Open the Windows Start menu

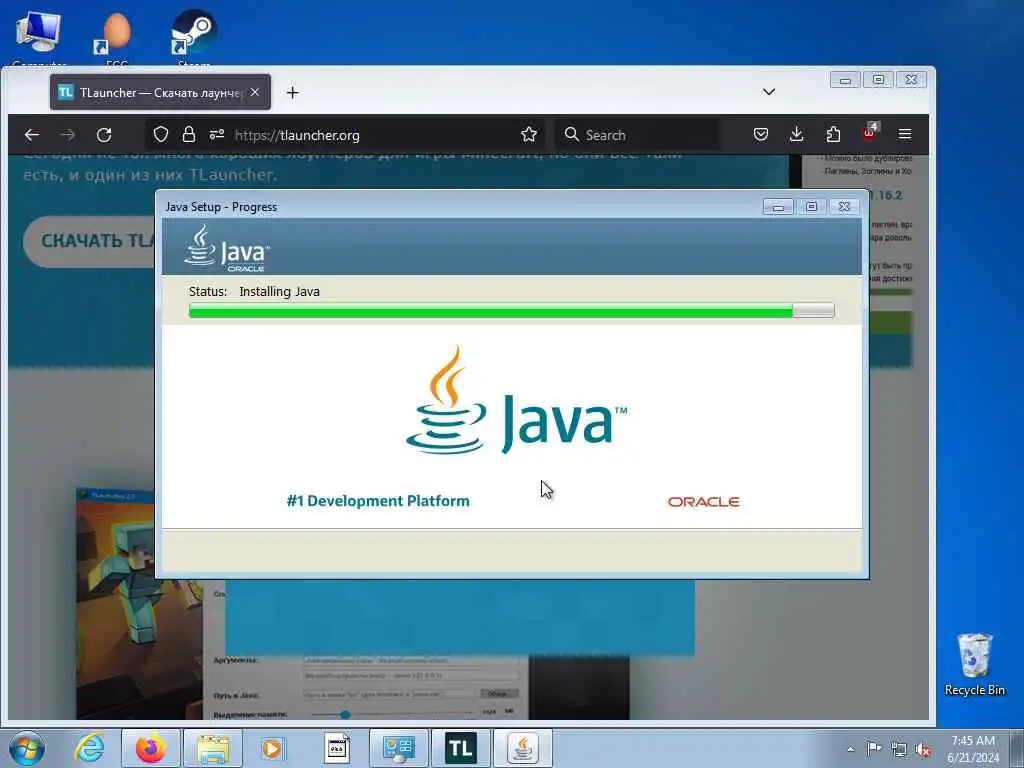pyautogui.click(x=27, y=748)
